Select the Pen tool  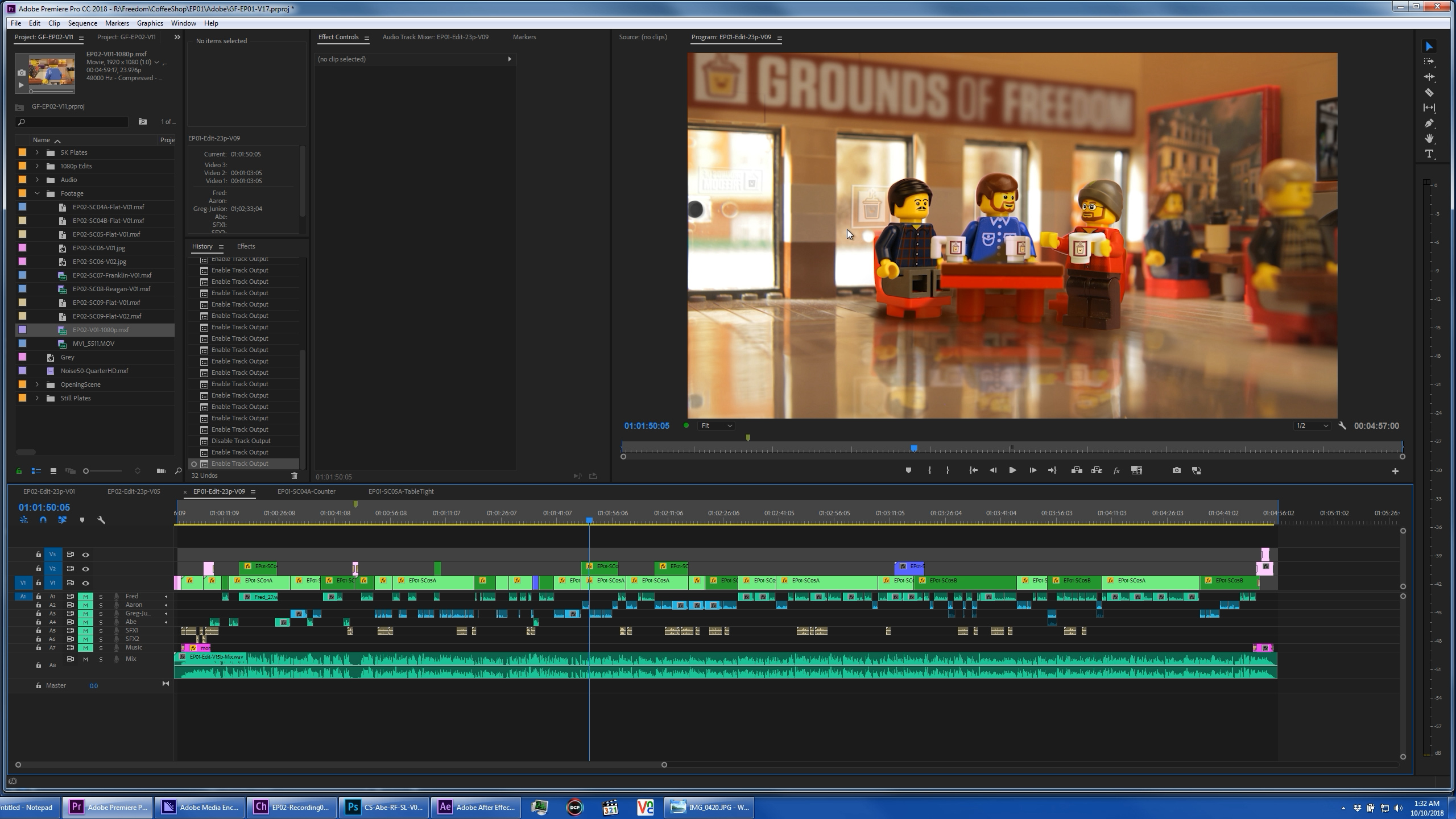1429,123
